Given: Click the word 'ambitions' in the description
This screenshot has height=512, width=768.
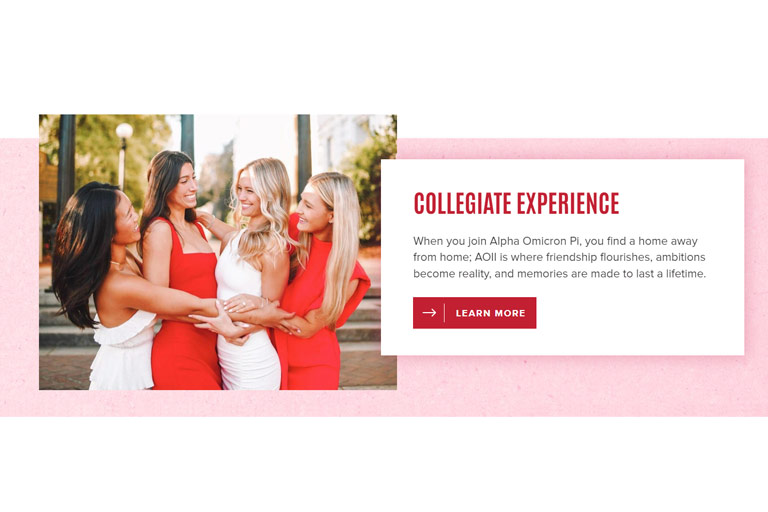Looking at the screenshot, I should [681, 257].
